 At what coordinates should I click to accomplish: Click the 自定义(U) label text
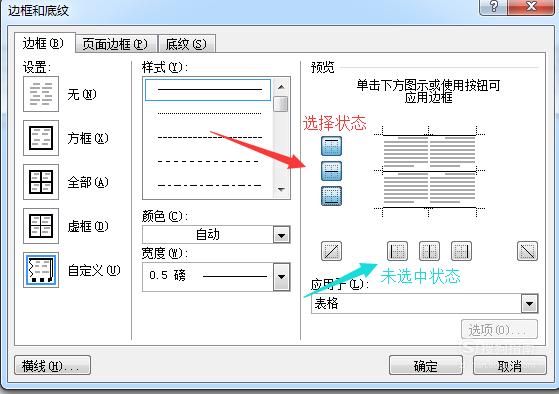click(94, 270)
